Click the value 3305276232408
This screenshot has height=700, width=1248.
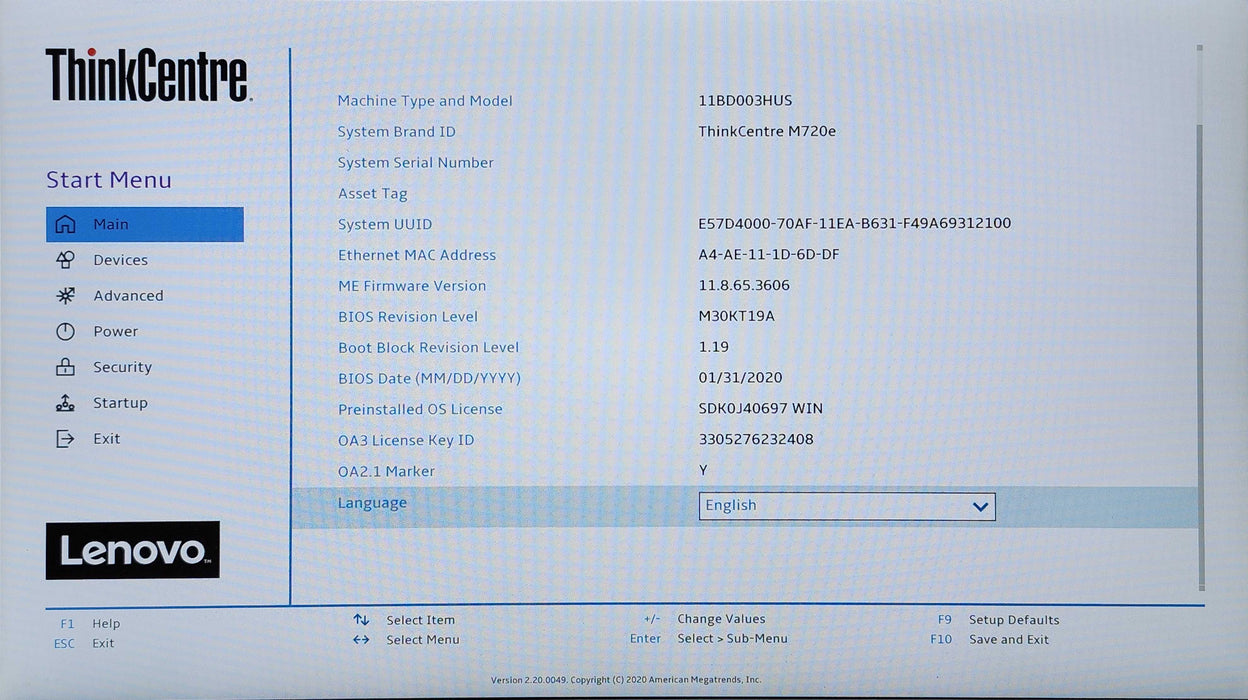[756, 440]
